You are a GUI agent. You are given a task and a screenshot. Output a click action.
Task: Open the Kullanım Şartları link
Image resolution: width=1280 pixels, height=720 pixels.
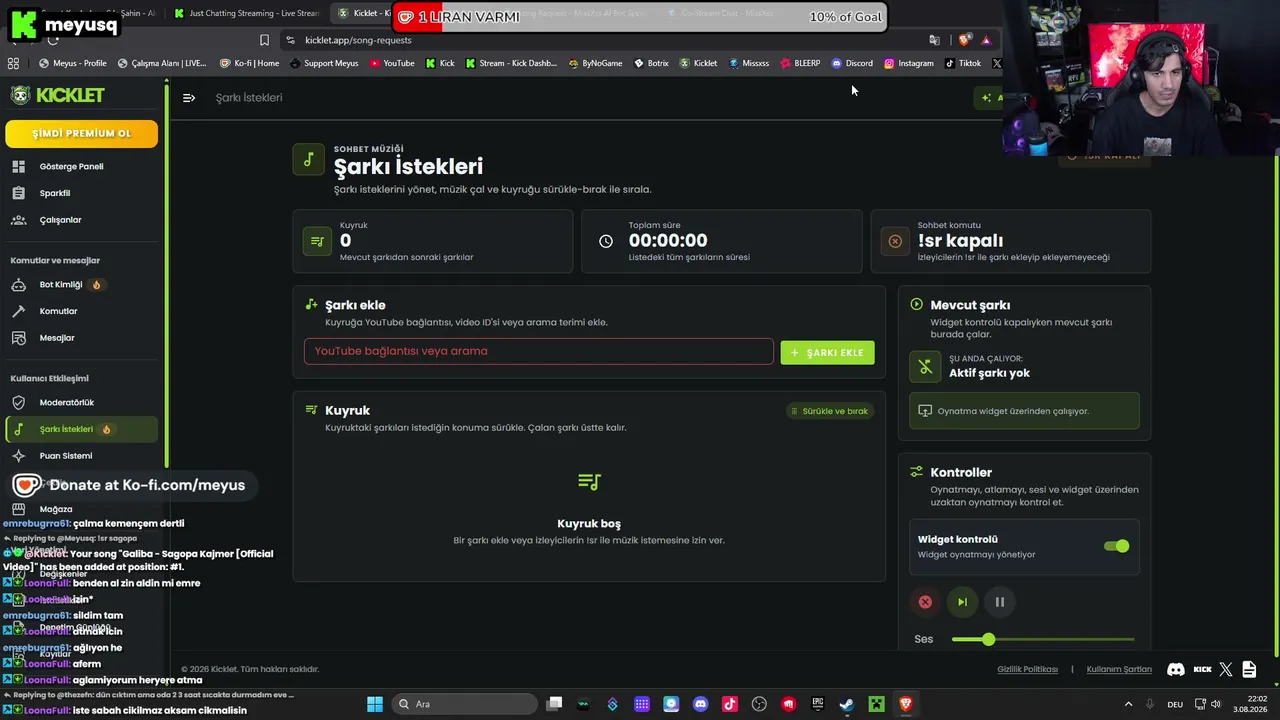point(1119,669)
